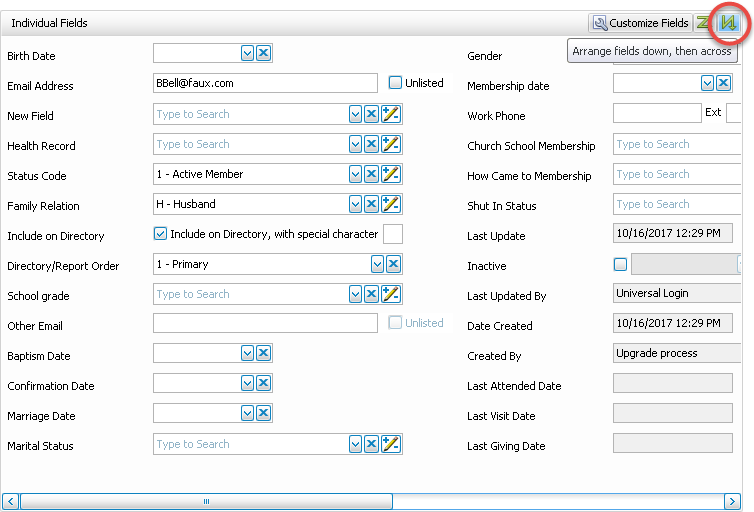Click the edit list icon for Status Code
This screenshot has width=754, height=512.
click(391, 174)
